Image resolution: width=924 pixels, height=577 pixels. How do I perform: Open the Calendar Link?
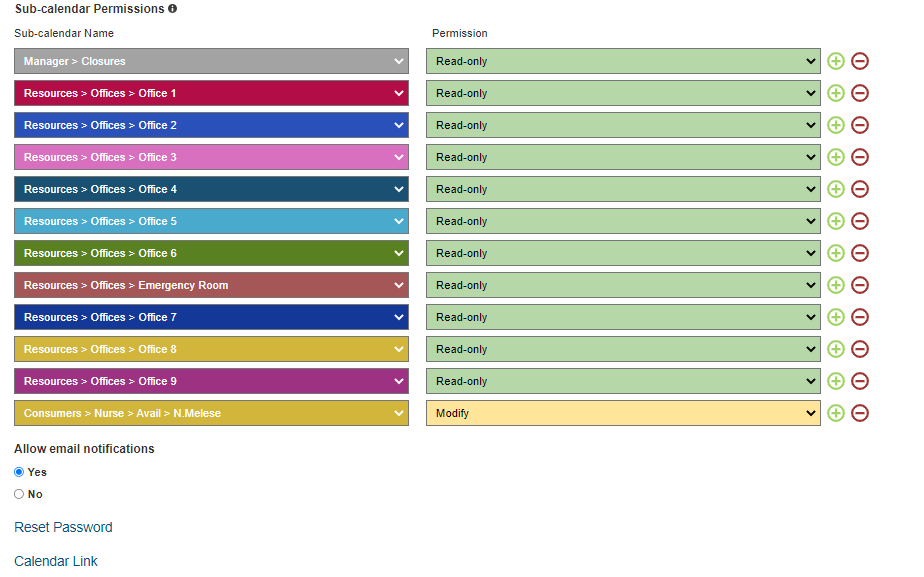click(x=56, y=561)
